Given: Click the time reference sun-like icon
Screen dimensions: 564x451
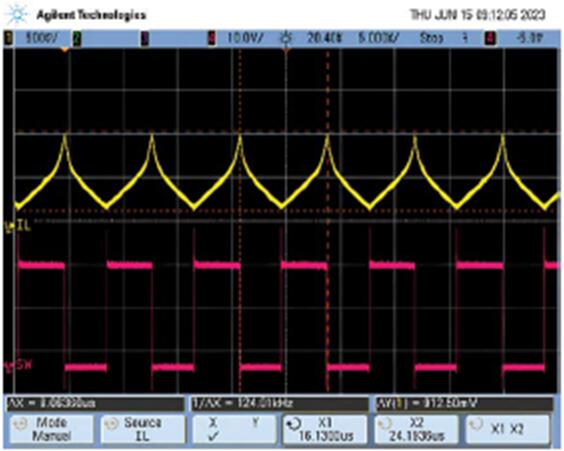Looking at the screenshot, I should point(286,38).
